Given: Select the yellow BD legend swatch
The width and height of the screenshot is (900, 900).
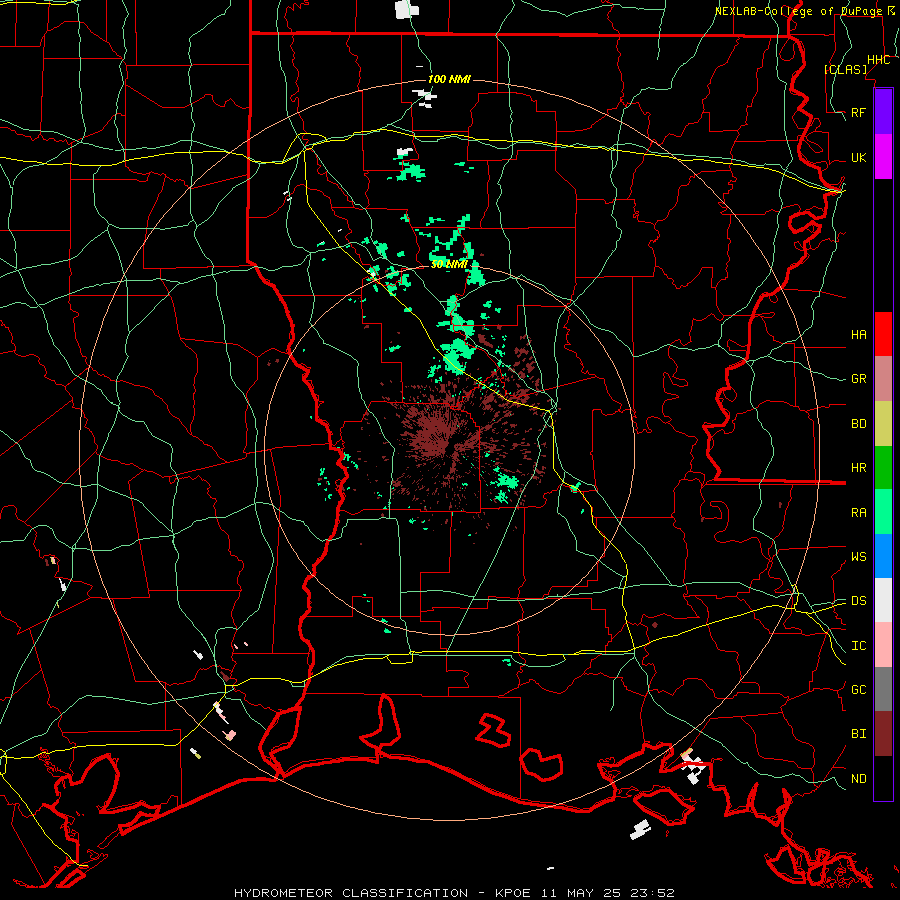Looking at the screenshot, I should (883, 423).
